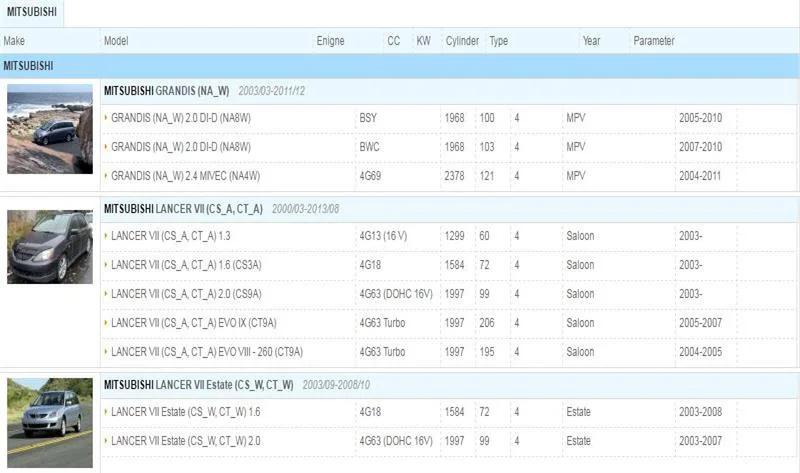Click the 2004-2011 year range
800x473 pixels.
(x=700, y=176)
